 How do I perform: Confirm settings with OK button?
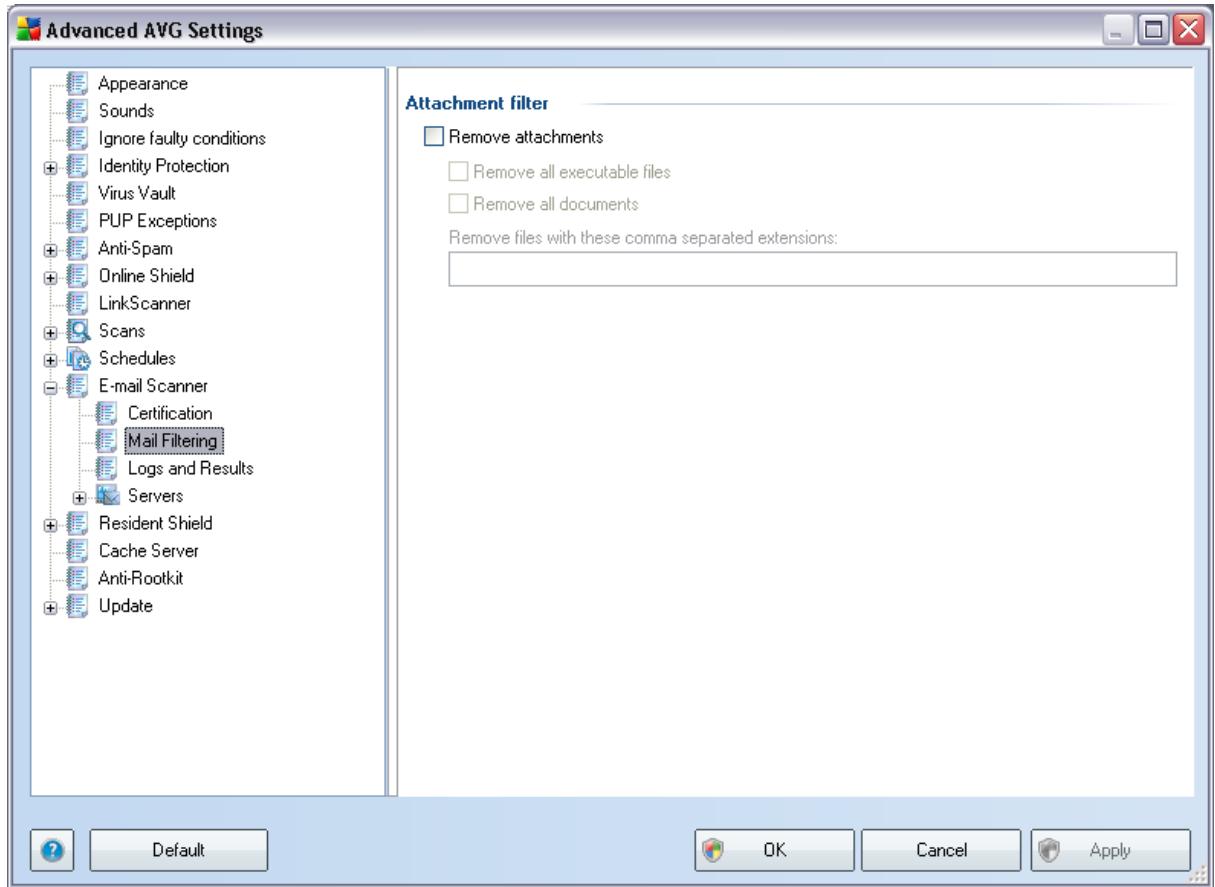(x=773, y=850)
